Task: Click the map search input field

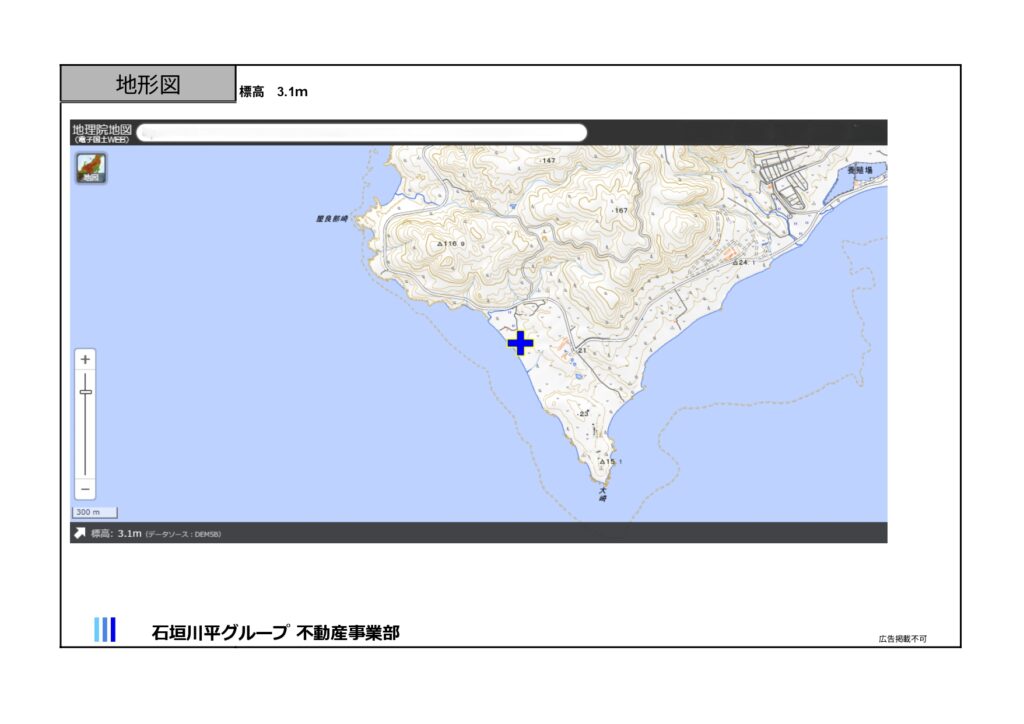Action: (362, 133)
